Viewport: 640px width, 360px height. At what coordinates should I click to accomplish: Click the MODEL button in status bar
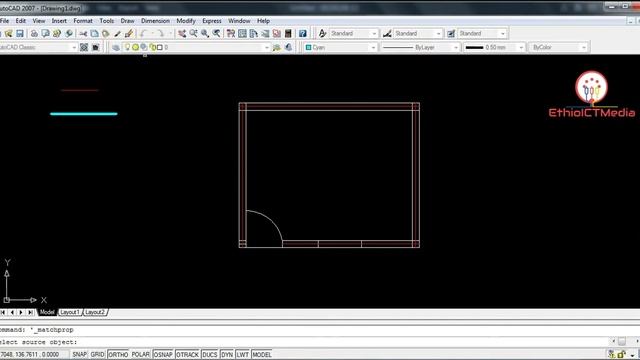click(262, 354)
